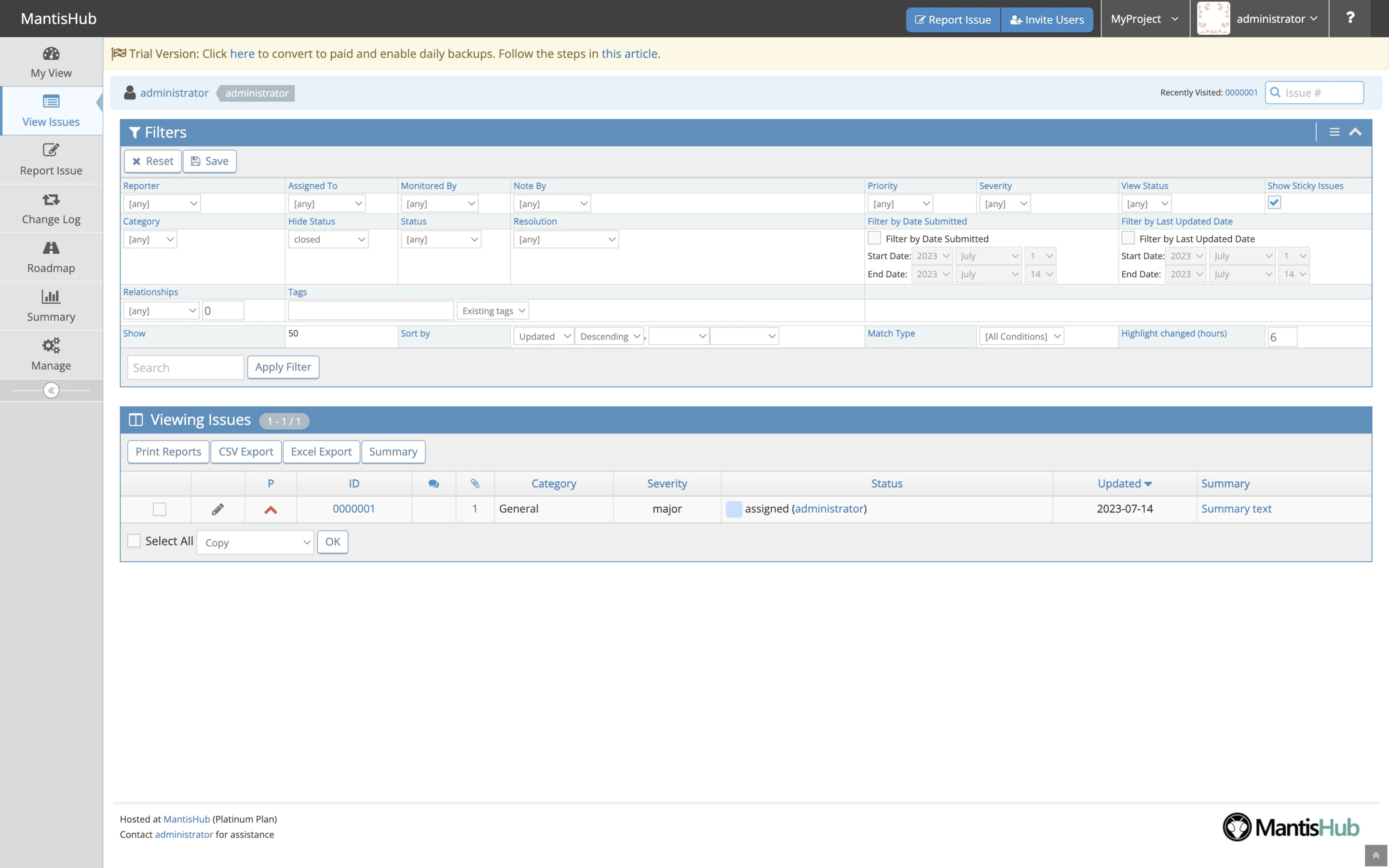Click the Invite Users button
Screen dimensions: 1389x868
(x=1047, y=19)
